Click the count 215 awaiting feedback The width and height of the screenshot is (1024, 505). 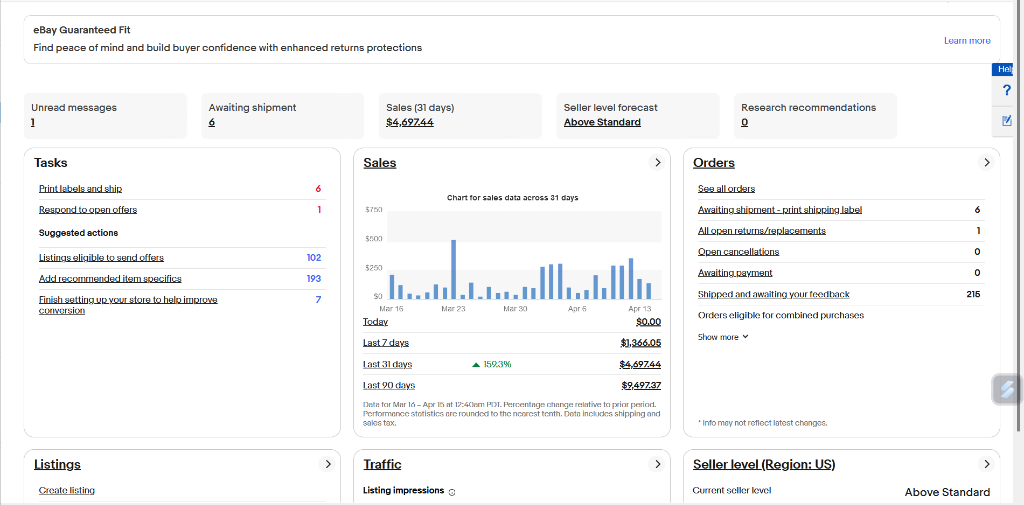[973, 294]
